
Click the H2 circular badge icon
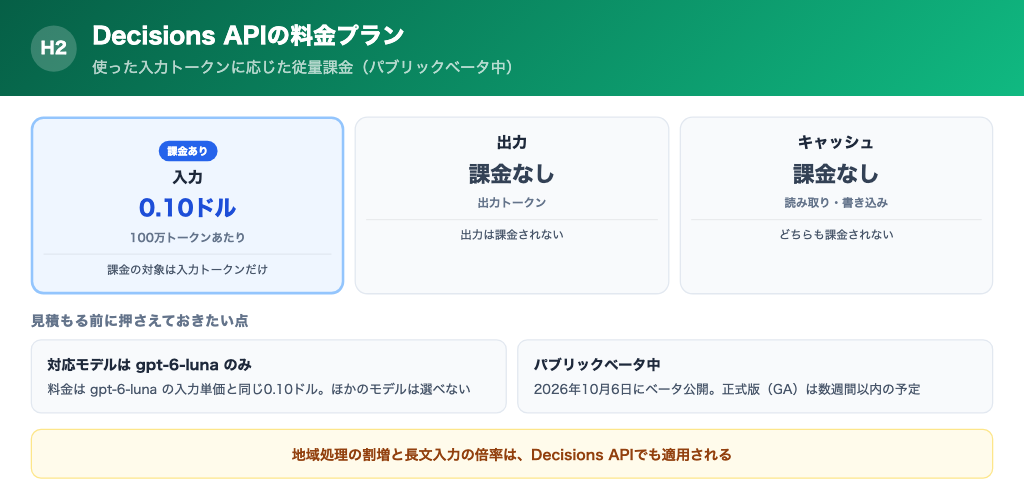click(54, 48)
